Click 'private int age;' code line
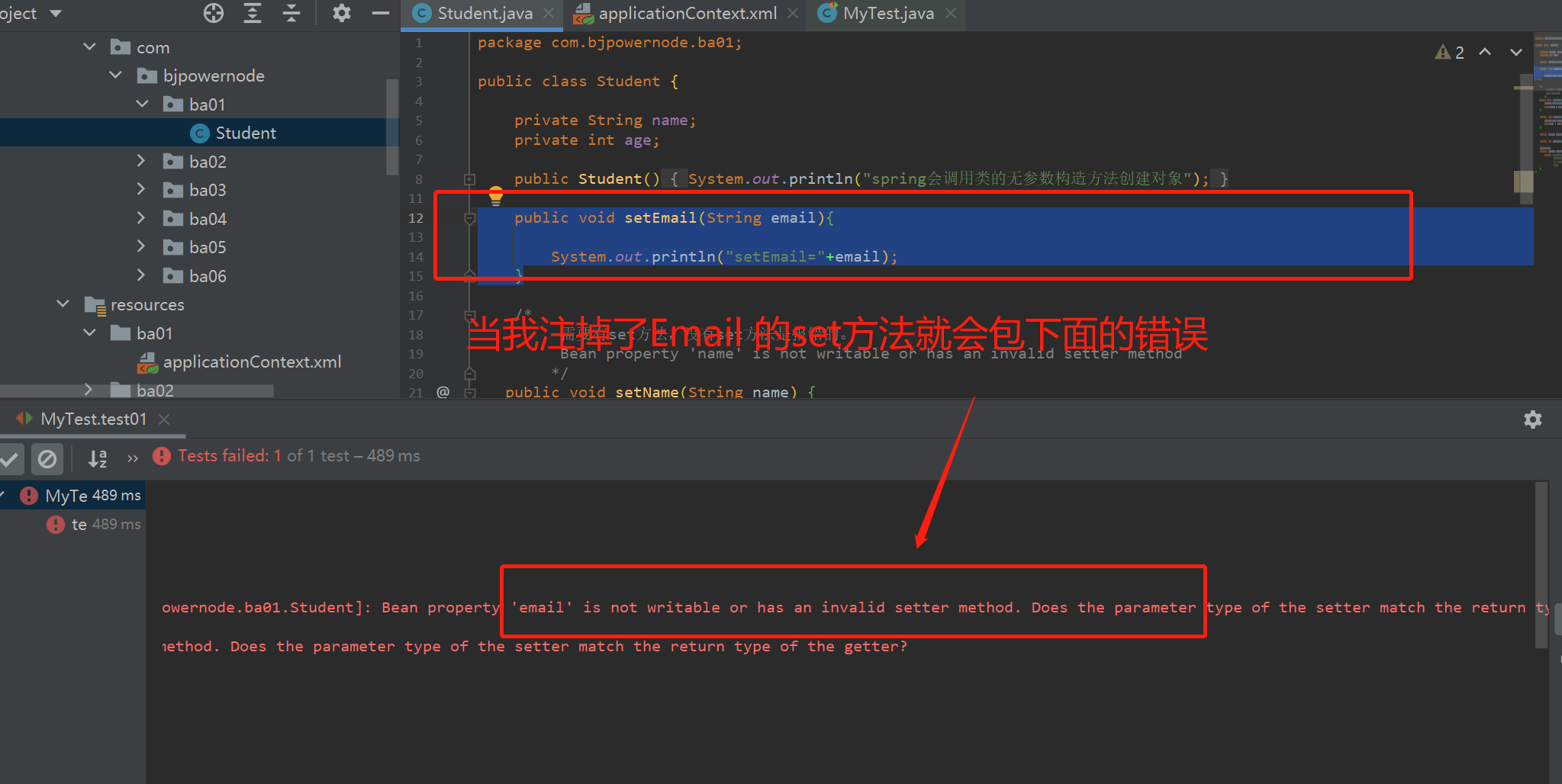This screenshot has width=1562, height=784. 586,140
